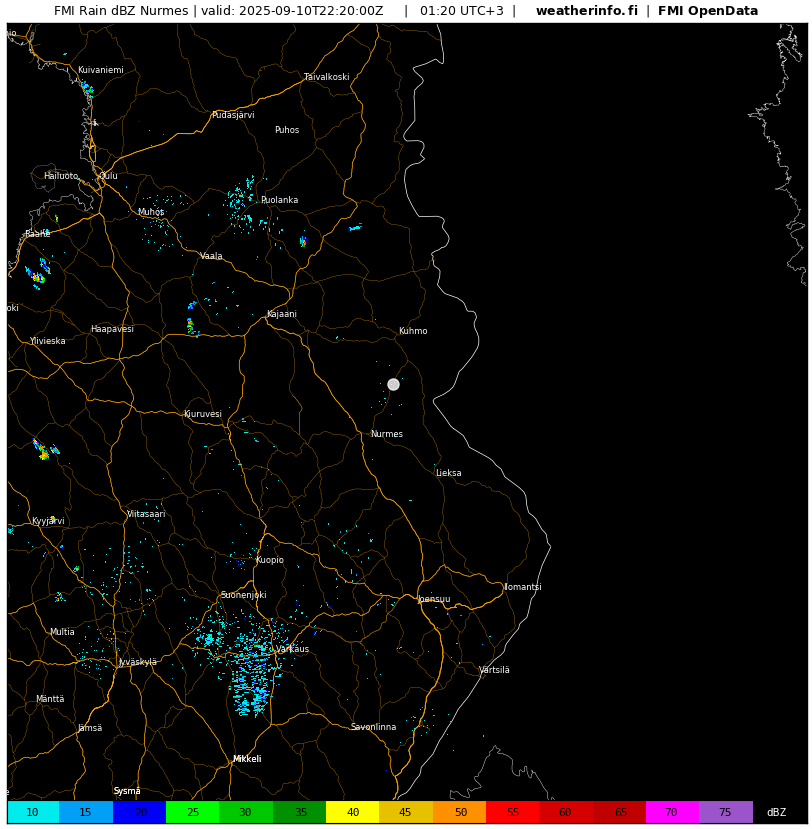Click the Puhos place label
This screenshot has height=829, width=812.
point(287,130)
